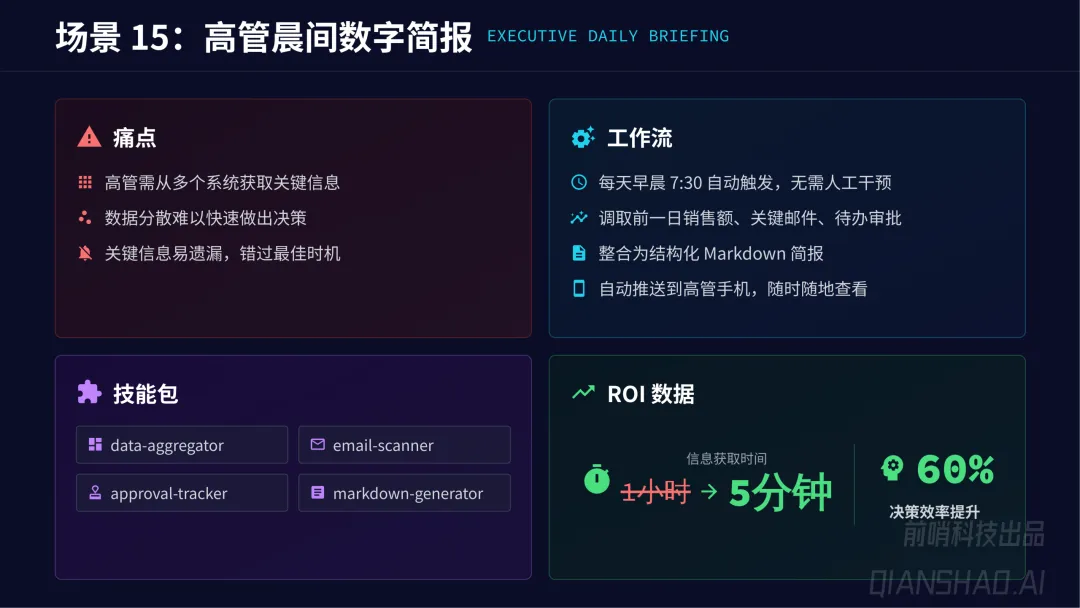
Task: Click the 60% efficiency figure
Action: [955, 470]
